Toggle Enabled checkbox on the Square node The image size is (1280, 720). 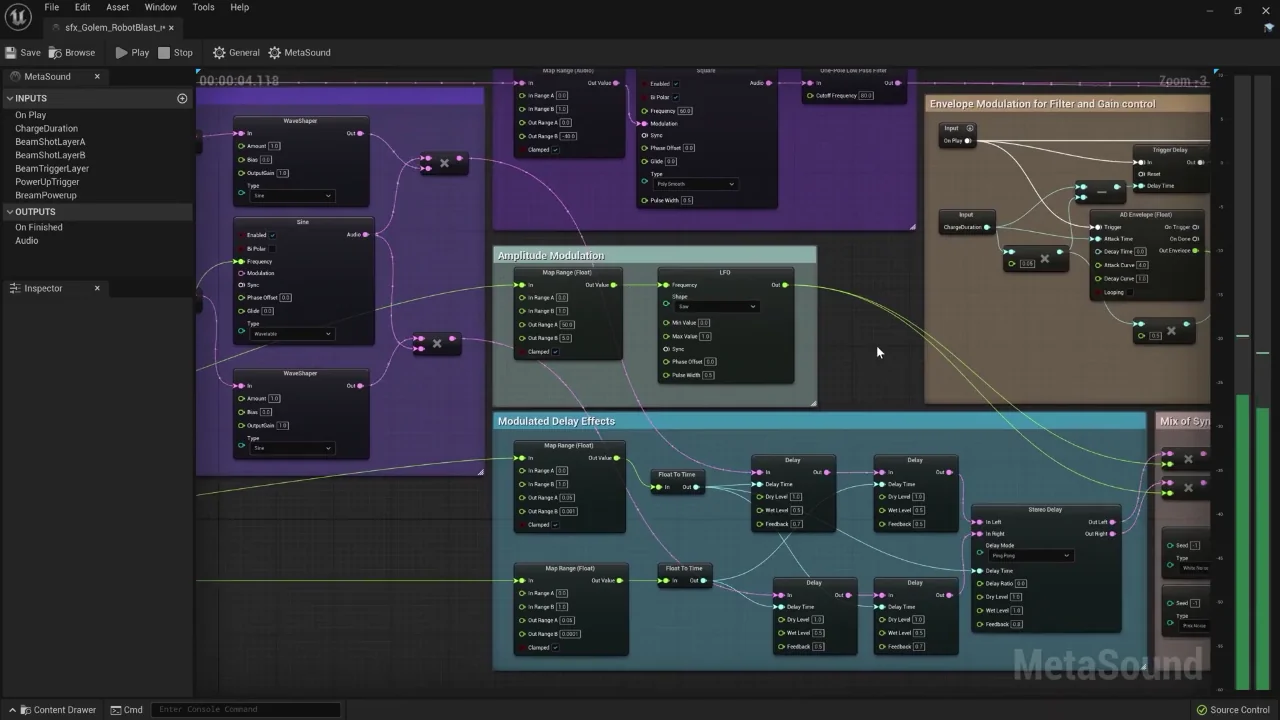click(x=676, y=84)
